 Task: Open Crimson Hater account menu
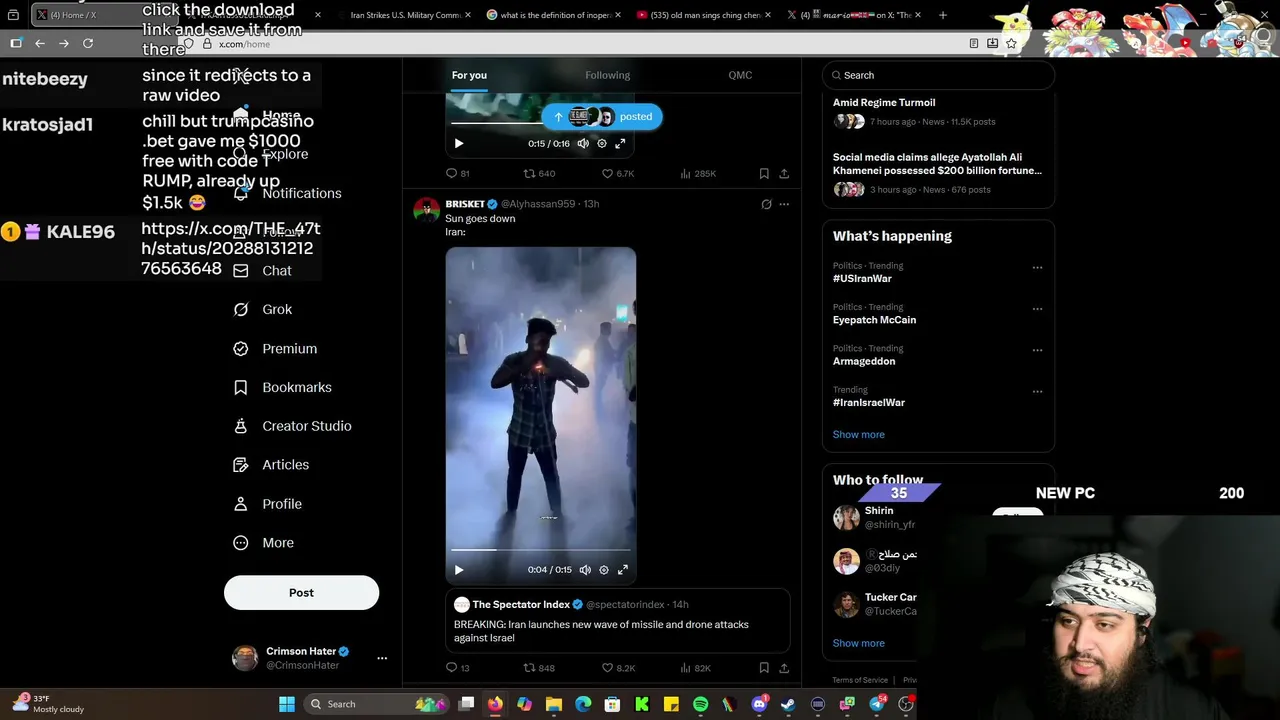[382, 658]
